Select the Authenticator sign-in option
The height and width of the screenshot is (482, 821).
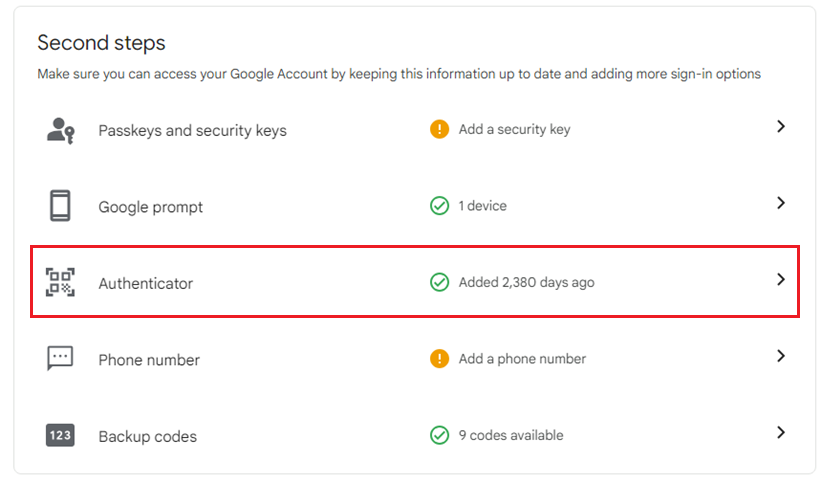[415, 282]
